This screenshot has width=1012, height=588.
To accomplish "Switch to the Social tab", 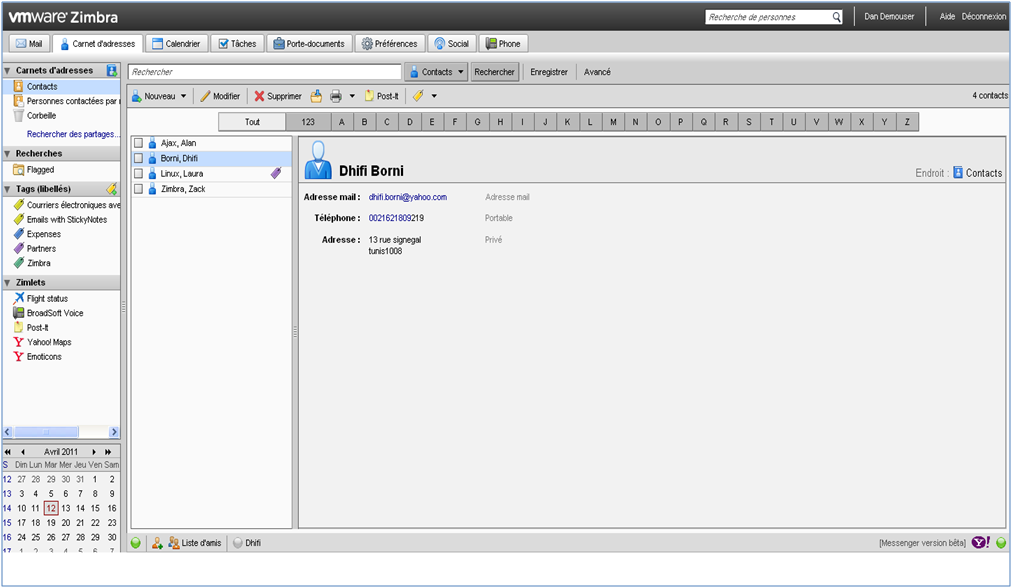I will pyautogui.click(x=452, y=44).
